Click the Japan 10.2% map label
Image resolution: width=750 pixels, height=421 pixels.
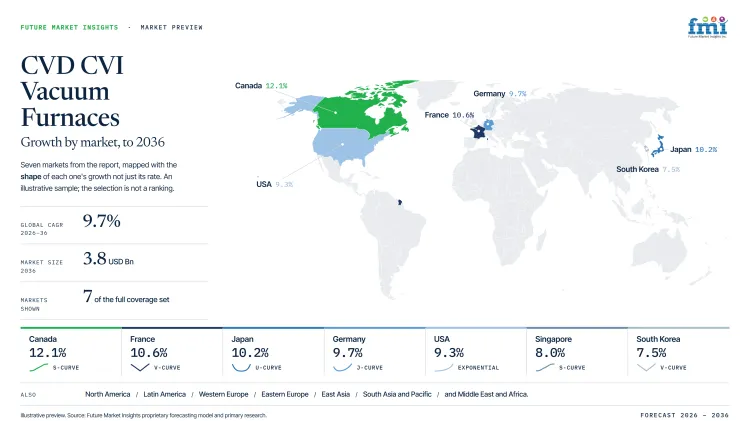point(694,149)
